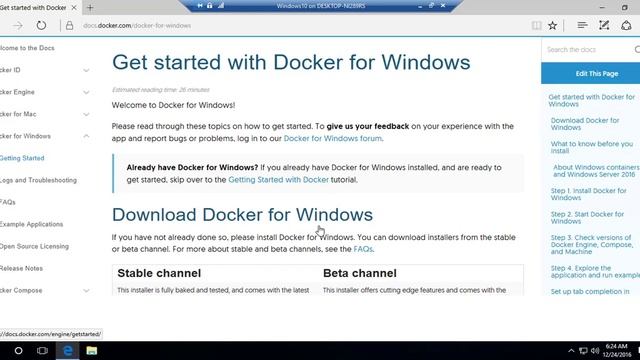Open Getting Started sidebar item
The image size is (640, 360).
22,158
